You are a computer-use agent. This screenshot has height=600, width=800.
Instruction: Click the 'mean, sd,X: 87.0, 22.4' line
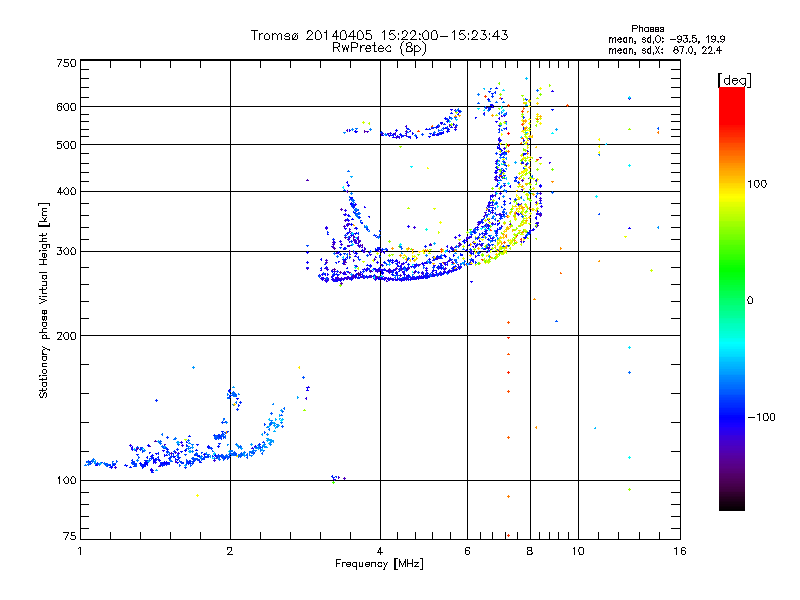[665, 51]
